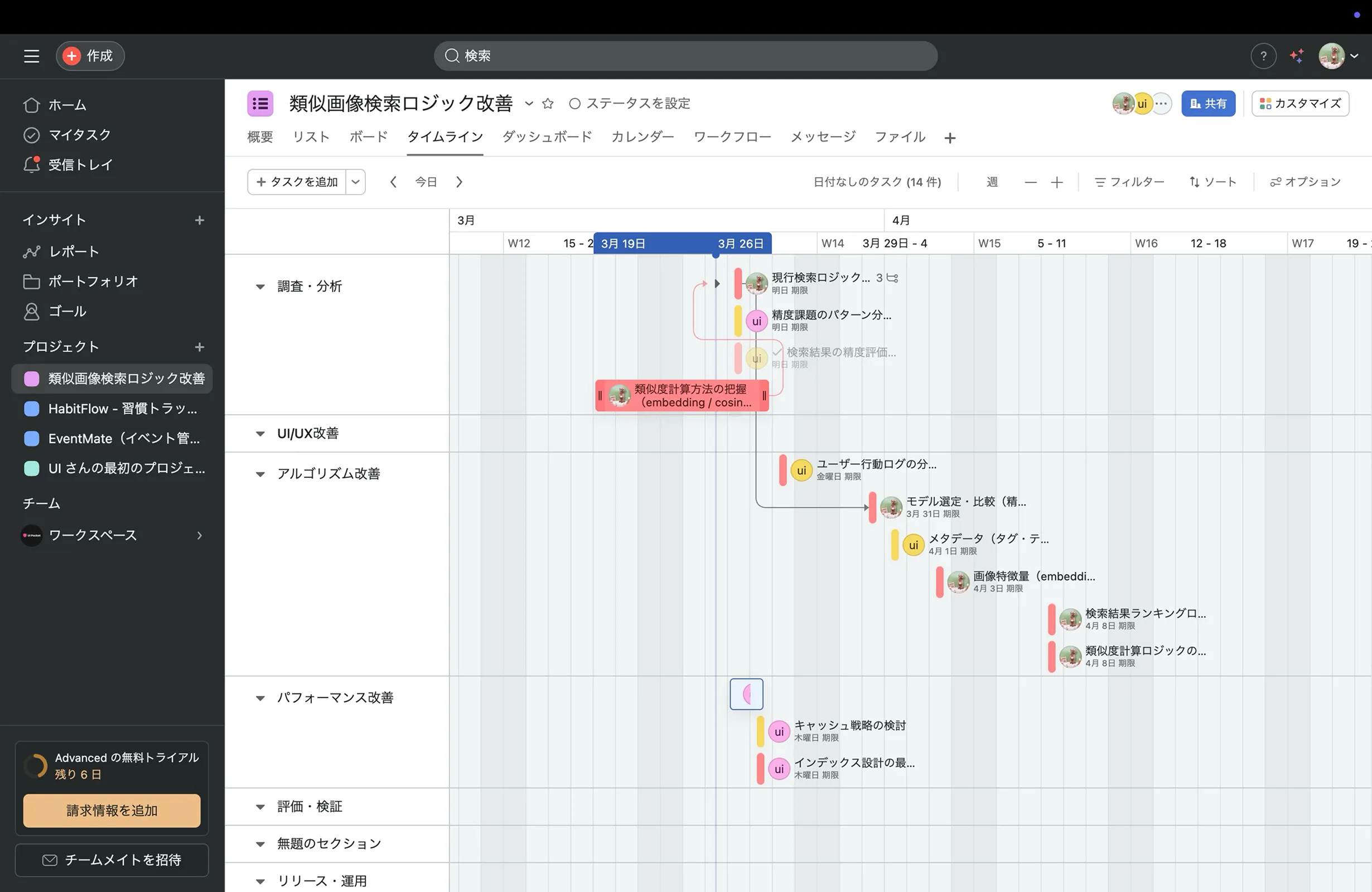Screen dimensions: 1372x892
Task: Add new item with インサイト plus icon
Action: click(200, 220)
